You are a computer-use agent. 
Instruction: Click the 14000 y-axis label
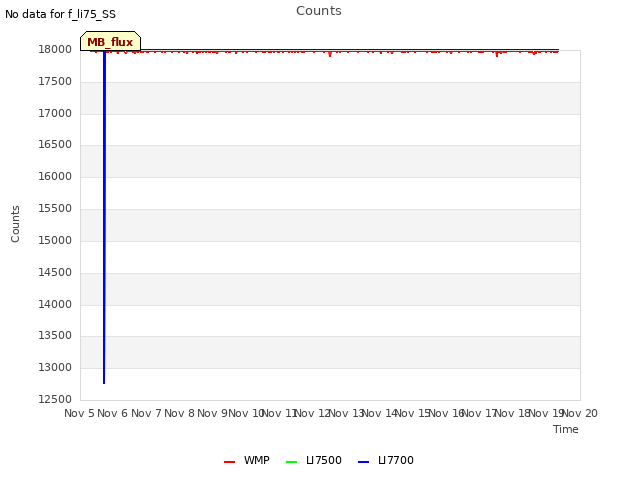coord(55,304)
